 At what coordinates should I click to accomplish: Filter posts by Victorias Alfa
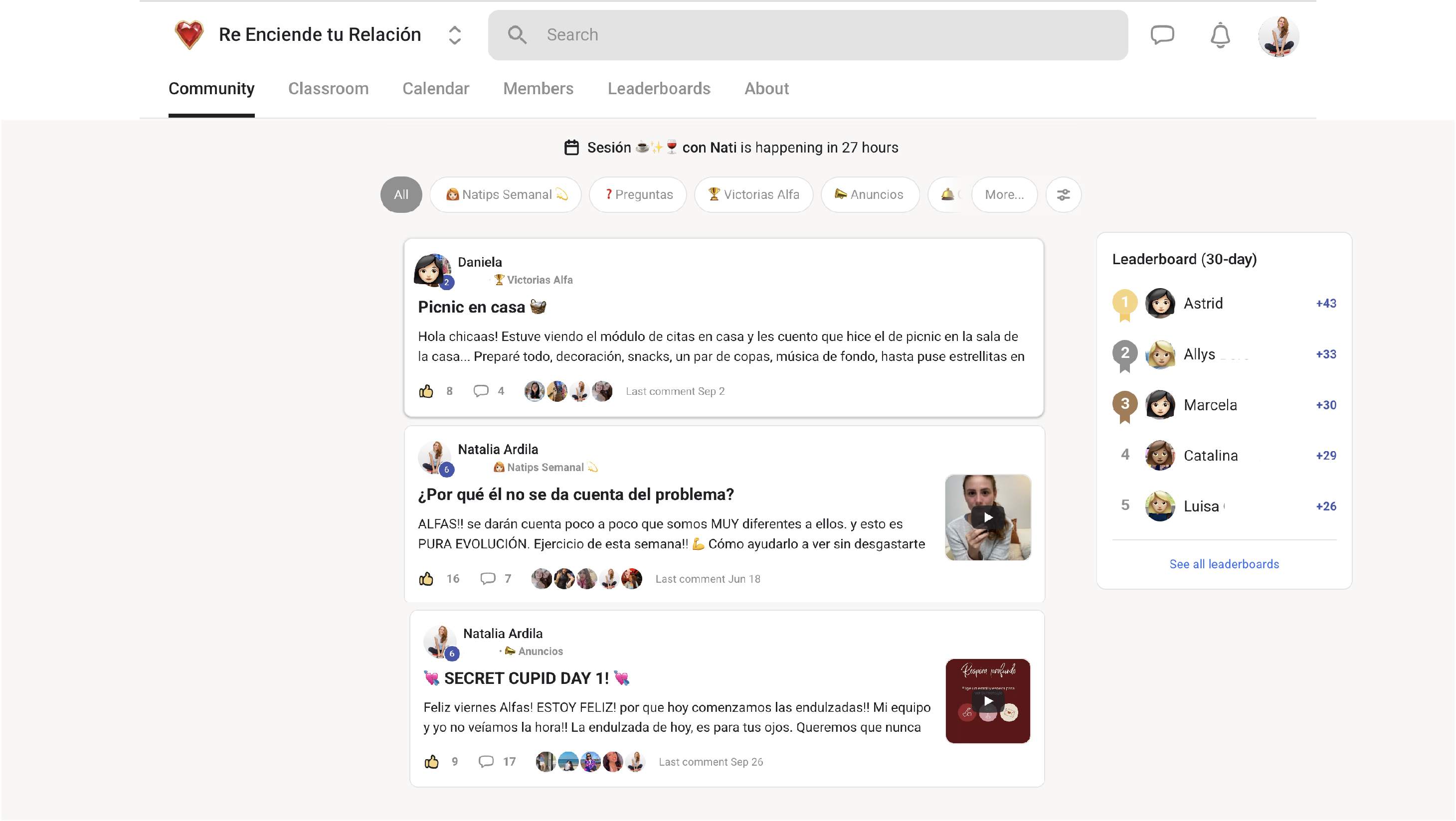point(753,195)
